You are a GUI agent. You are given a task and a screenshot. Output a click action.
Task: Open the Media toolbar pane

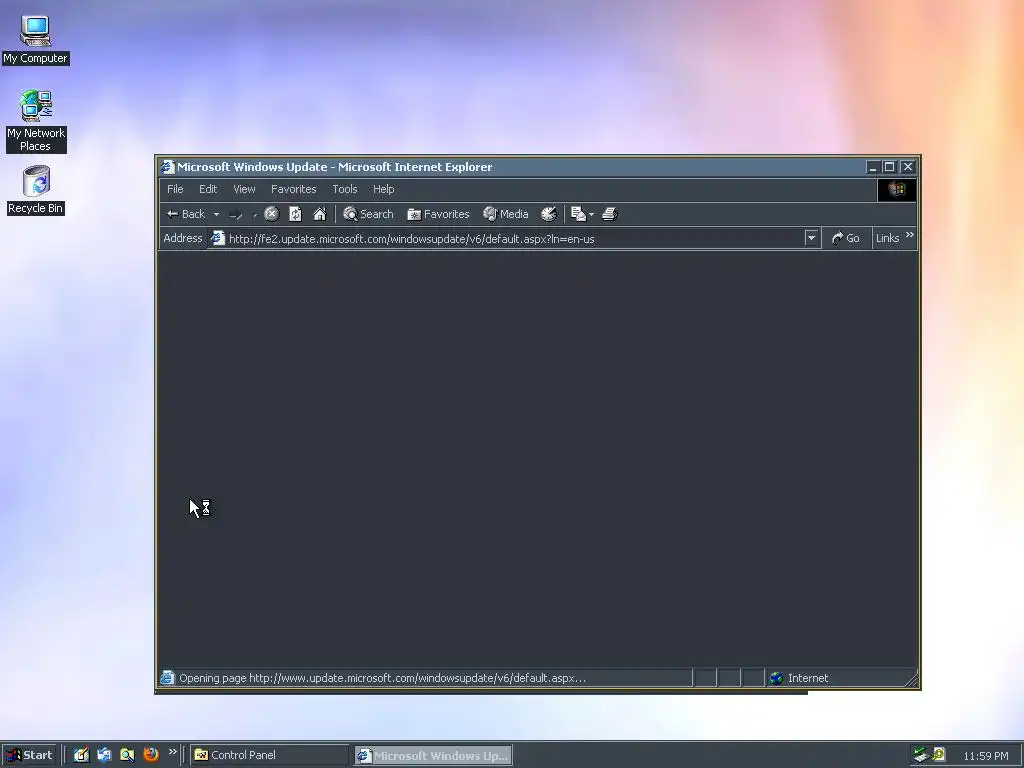pos(505,214)
